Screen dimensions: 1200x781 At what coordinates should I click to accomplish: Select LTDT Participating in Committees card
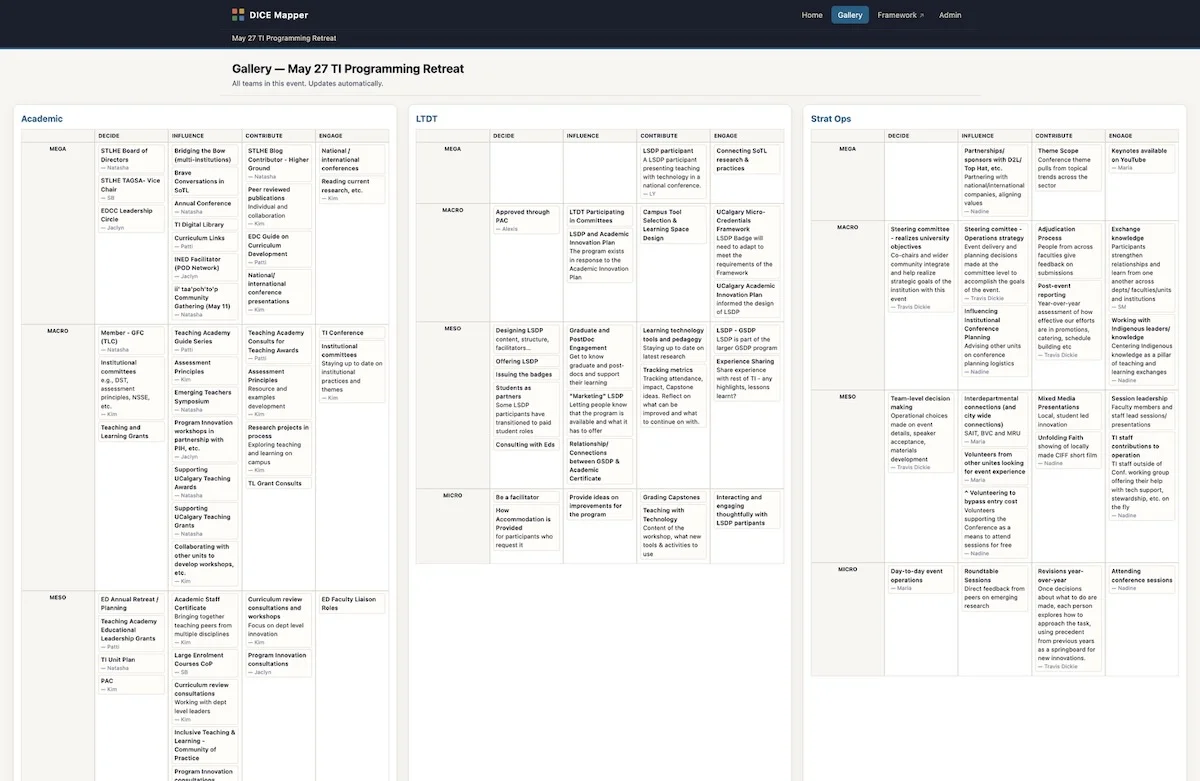[599, 215]
